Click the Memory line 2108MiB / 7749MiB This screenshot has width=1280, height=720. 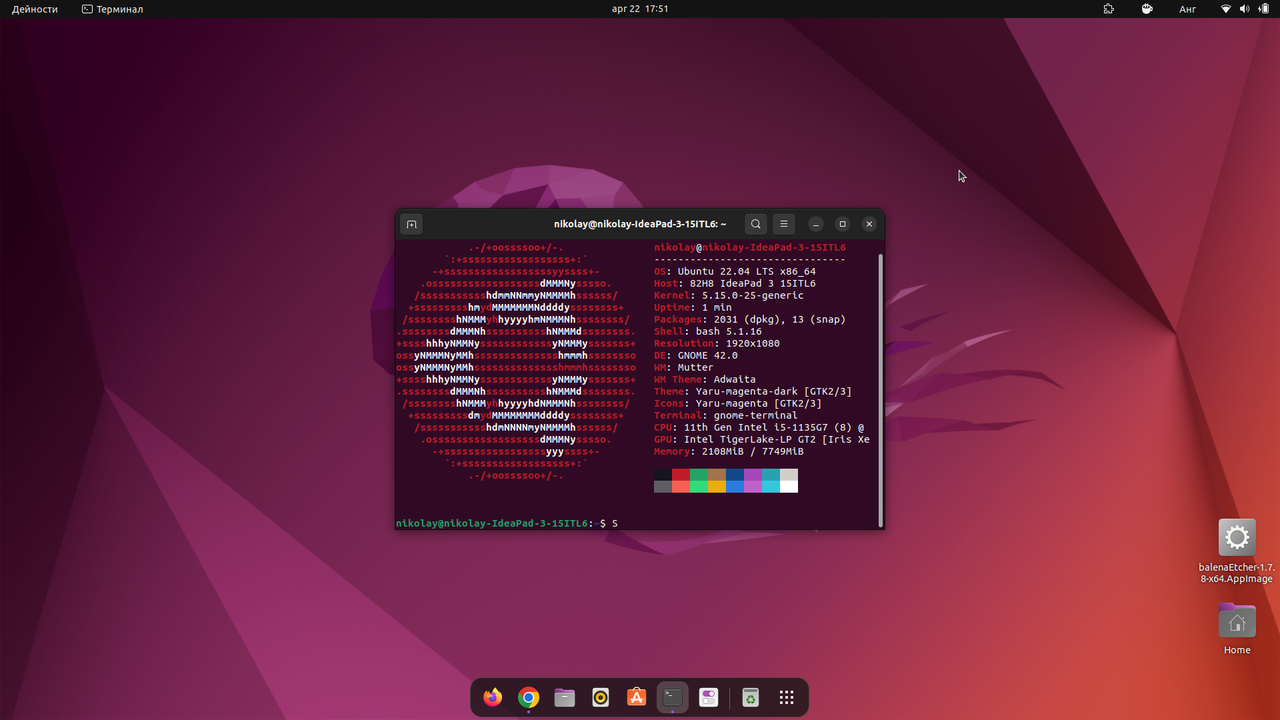click(x=729, y=451)
